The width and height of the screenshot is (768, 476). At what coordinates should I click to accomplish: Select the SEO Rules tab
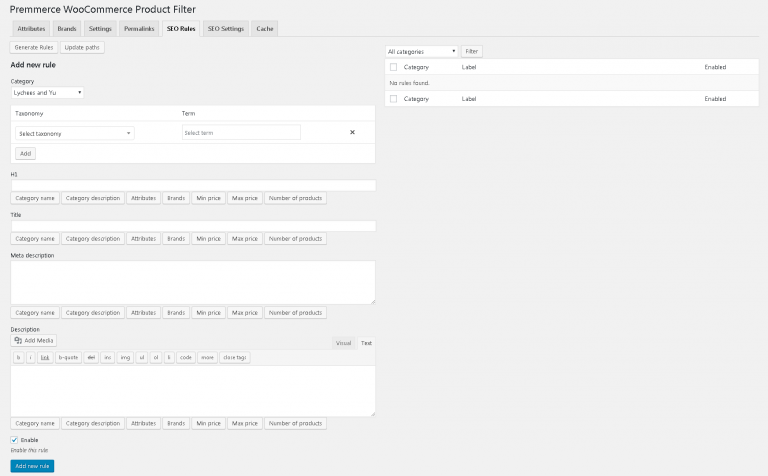[181, 28]
